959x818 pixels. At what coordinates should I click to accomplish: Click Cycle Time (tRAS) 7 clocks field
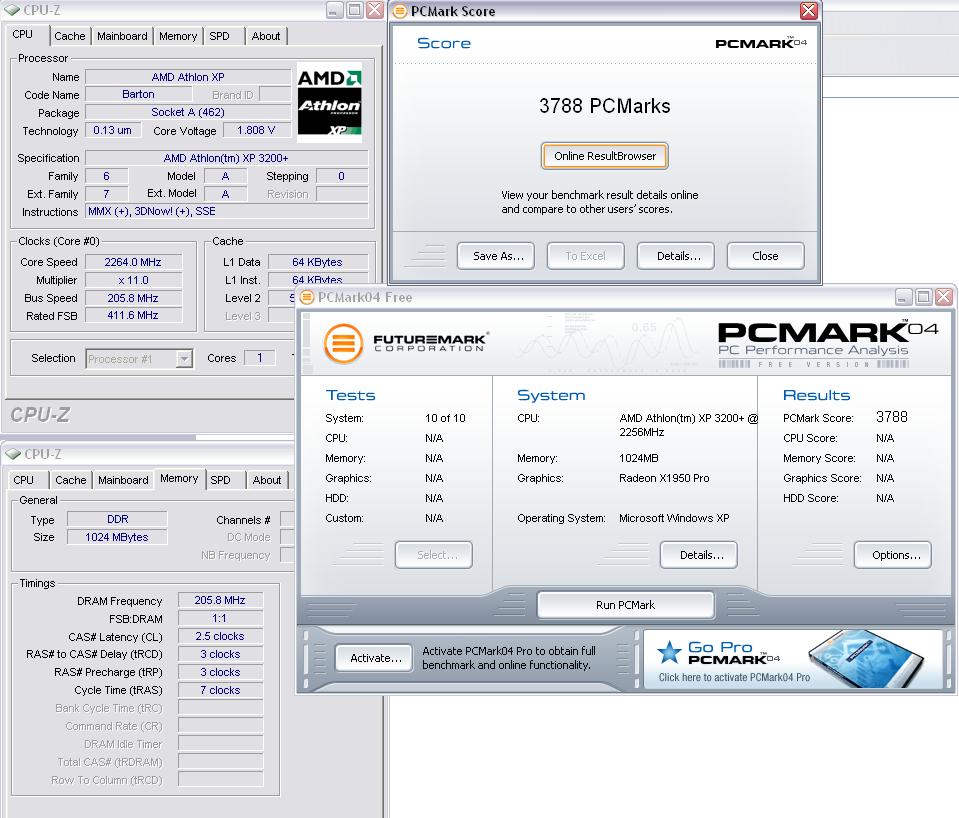coord(220,690)
